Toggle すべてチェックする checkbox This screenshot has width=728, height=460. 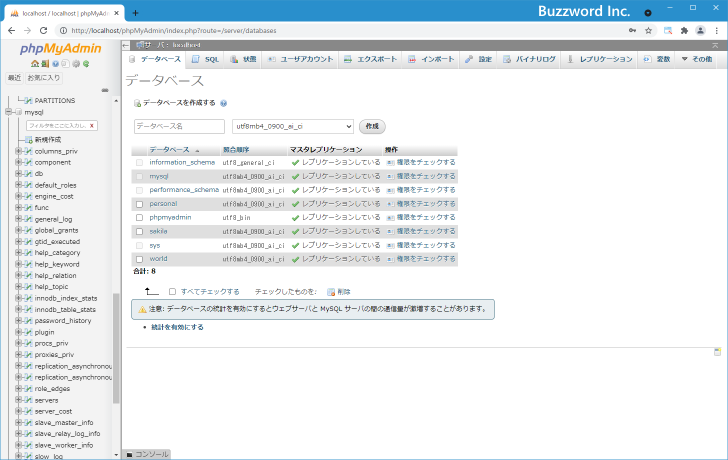(172, 292)
